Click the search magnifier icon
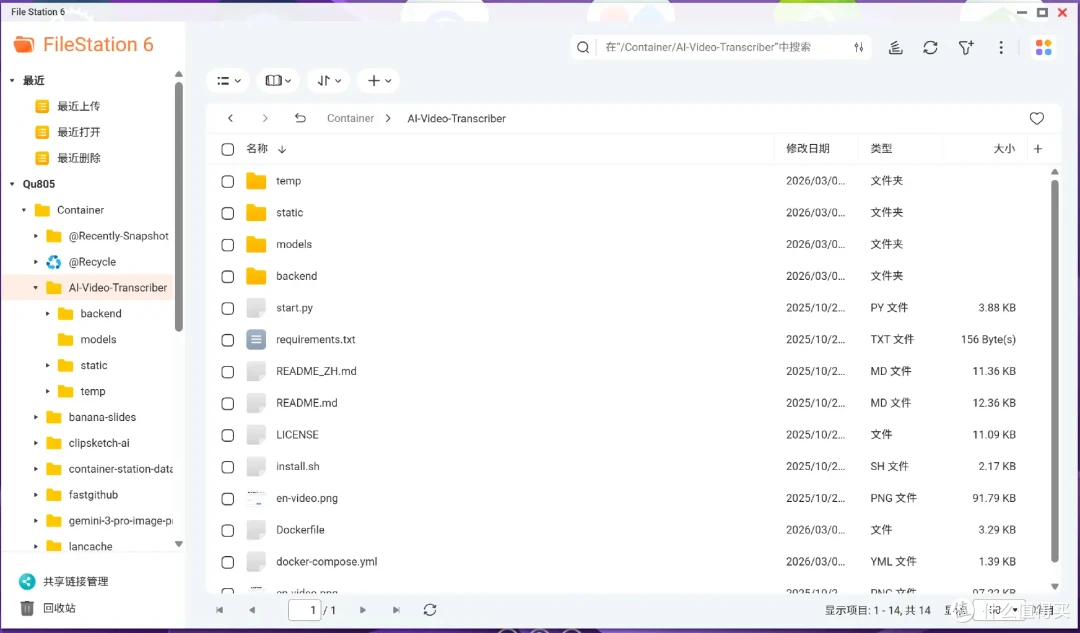 [583, 48]
